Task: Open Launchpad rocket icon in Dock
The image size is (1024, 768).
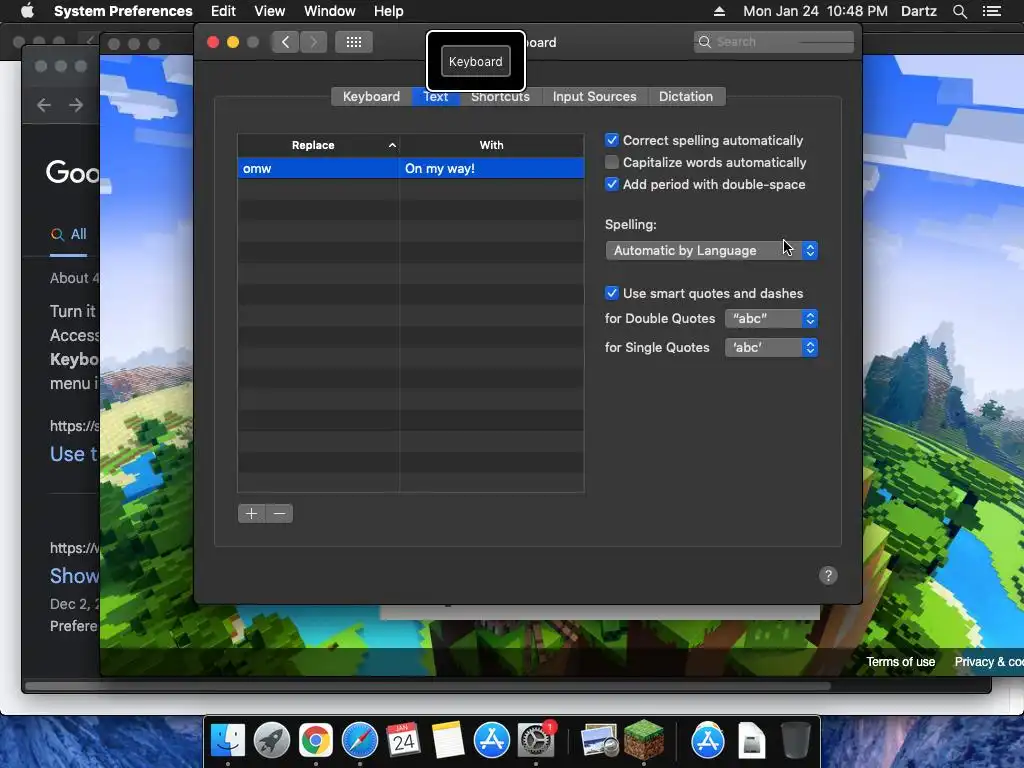Action: tap(272, 741)
